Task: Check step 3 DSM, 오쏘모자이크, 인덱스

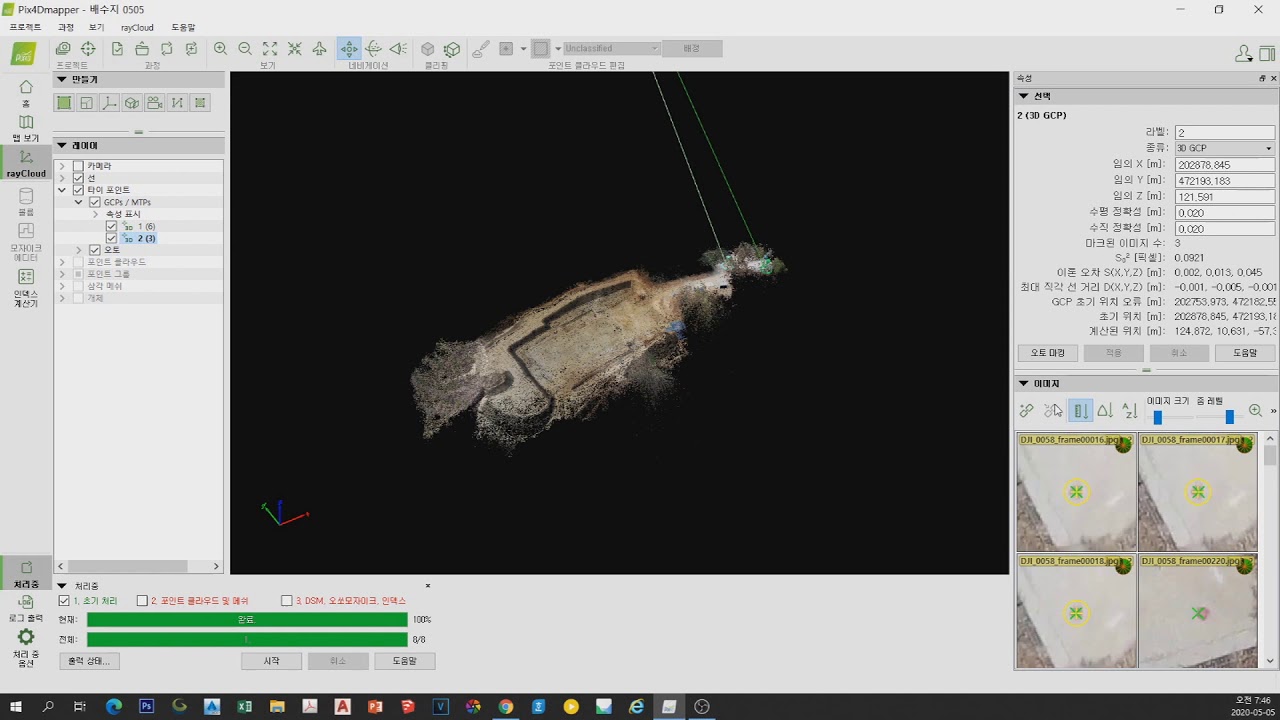Action: pos(287,601)
